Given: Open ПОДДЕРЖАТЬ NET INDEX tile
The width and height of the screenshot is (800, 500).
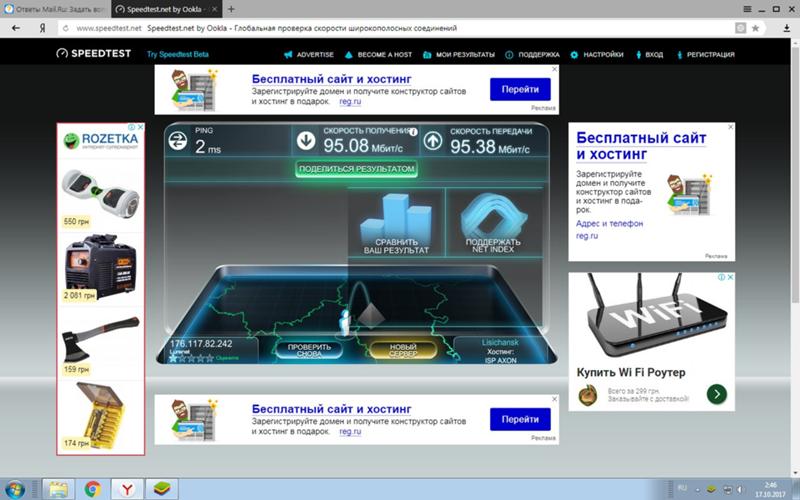Looking at the screenshot, I should pos(493,222).
